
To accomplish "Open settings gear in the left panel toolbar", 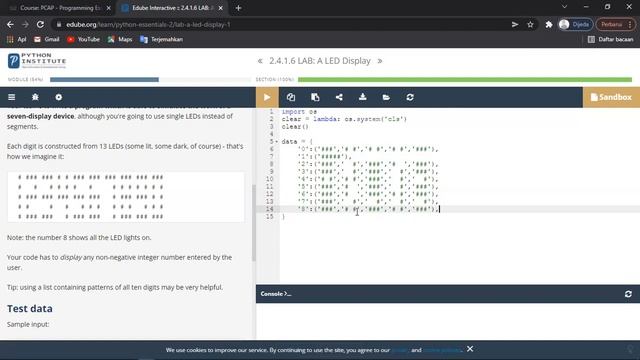I will pos(59,97).
